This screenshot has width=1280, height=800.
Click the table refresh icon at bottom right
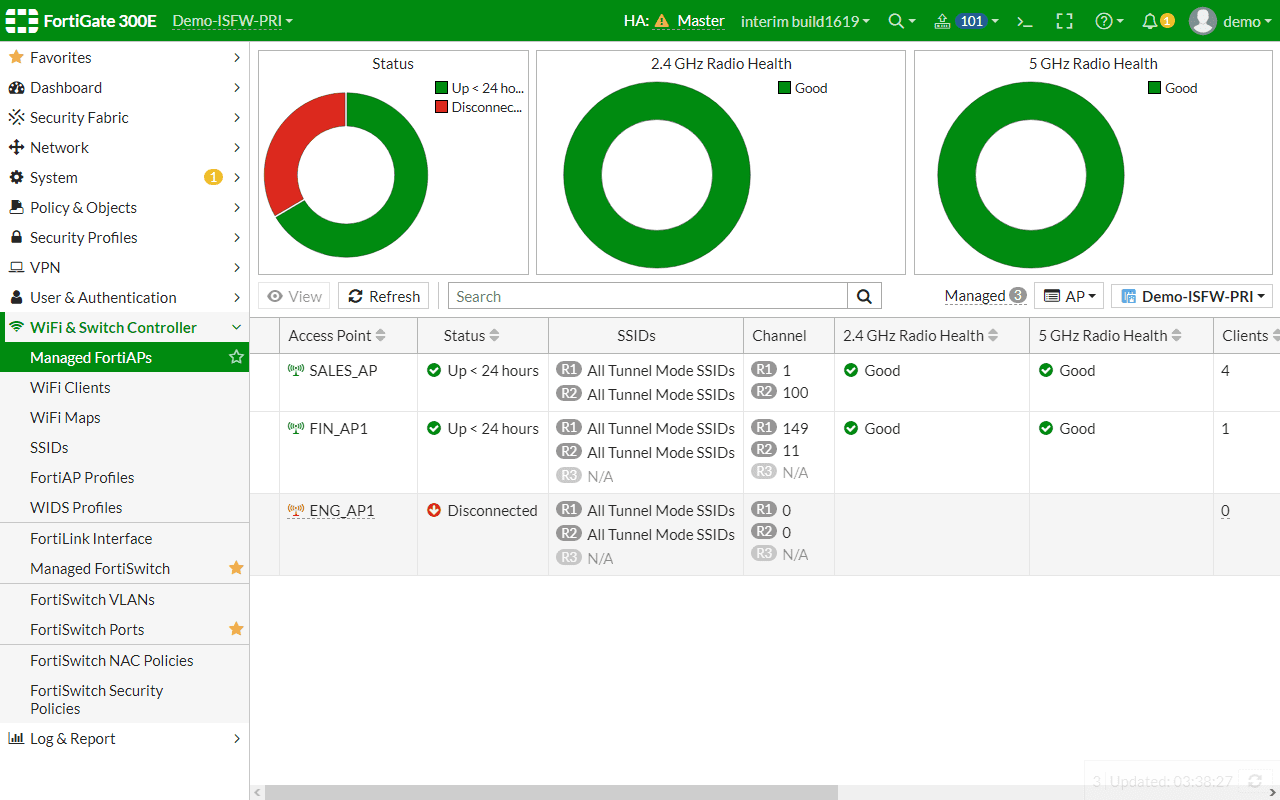coord(1255,781)
